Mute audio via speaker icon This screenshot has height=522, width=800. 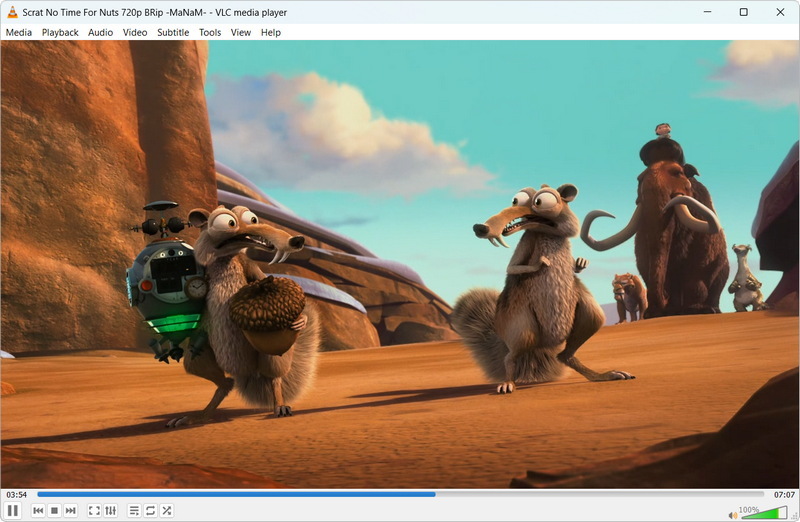pos(733,515)
